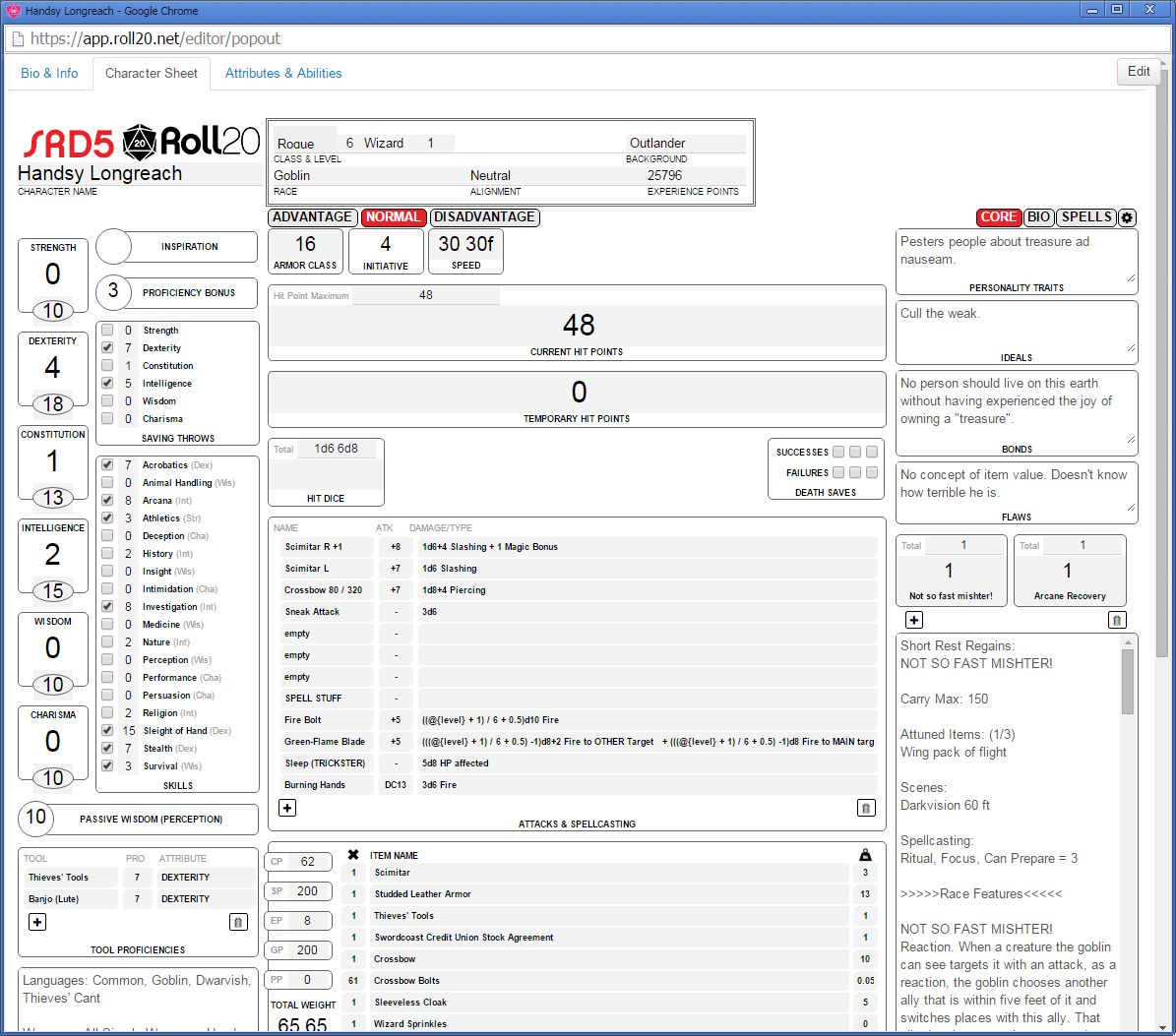Click the Dexterity attribute of Thieves' Tools
1176x1036 pixels.
click(x=206, y=877)
